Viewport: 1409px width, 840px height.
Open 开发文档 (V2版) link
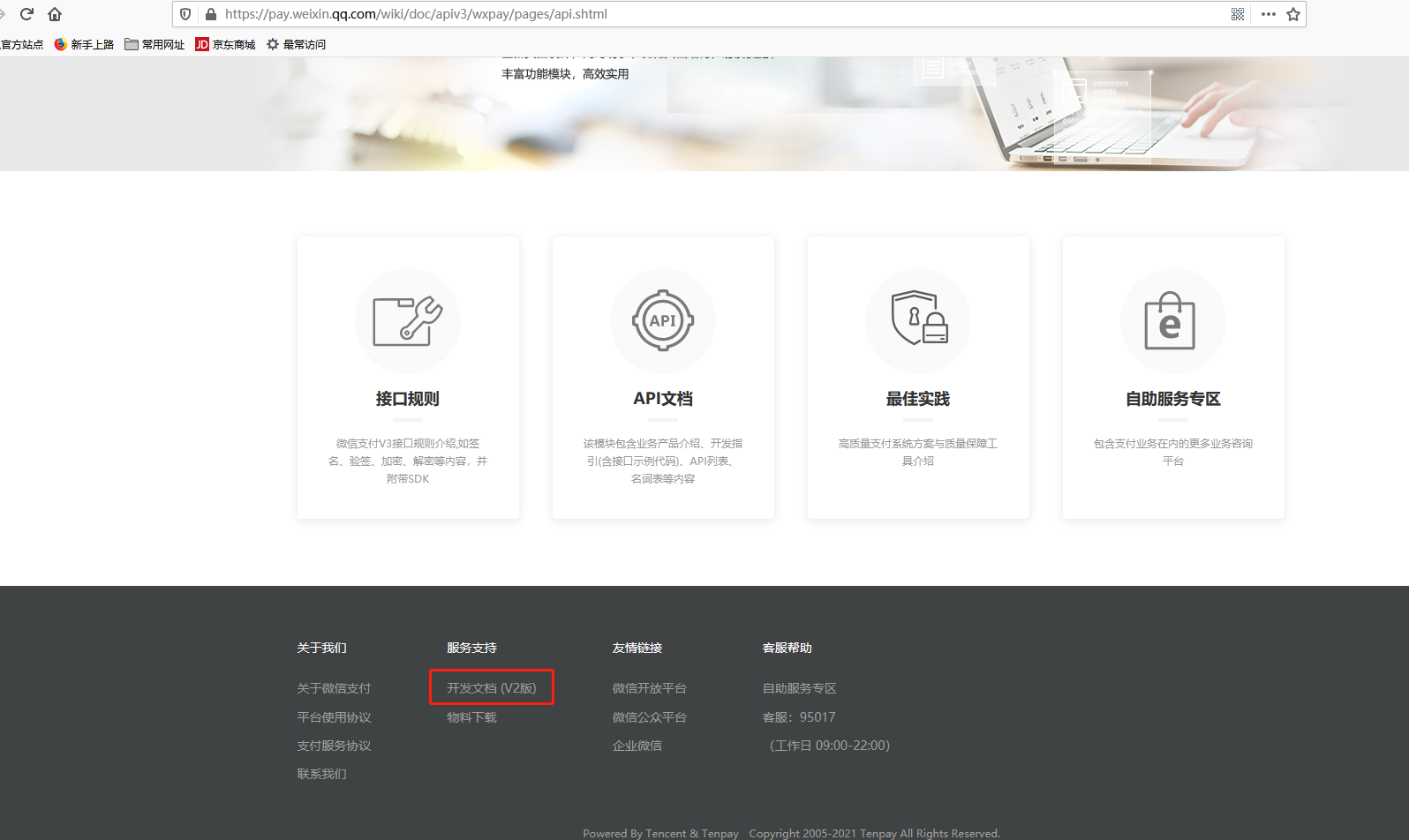492,688
